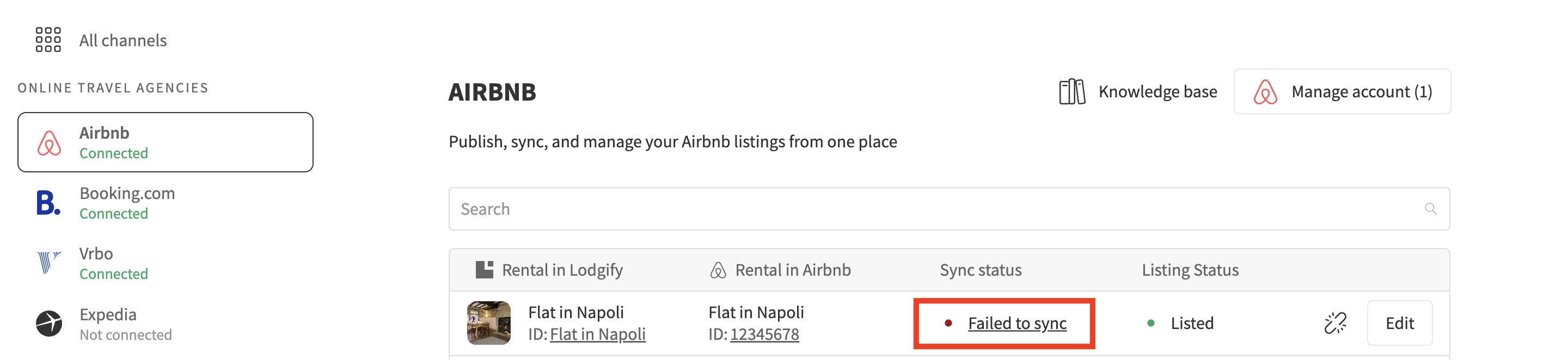
Task: Open the Booking.com channel
Action: click(127, 203)
